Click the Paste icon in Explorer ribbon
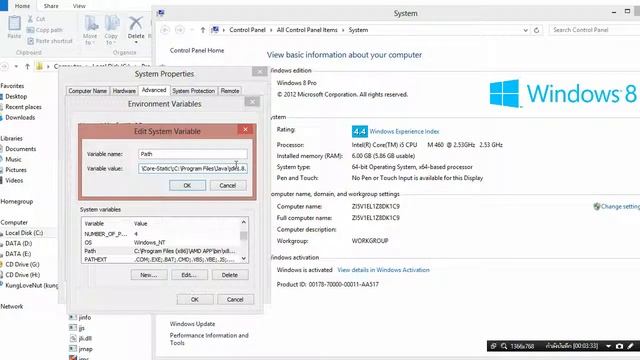 click(14, 23)
